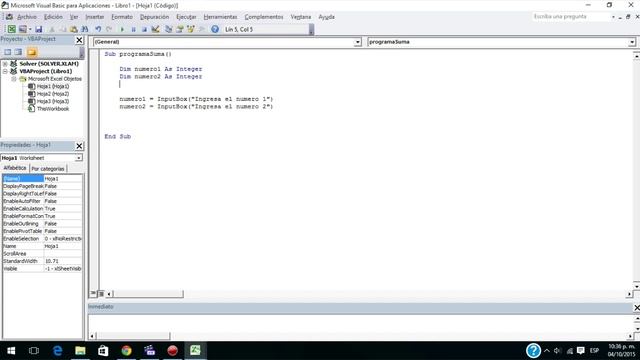Click the Save icon in the toolbar
Viewport: 640px width, 360px height.
(38, 29)
